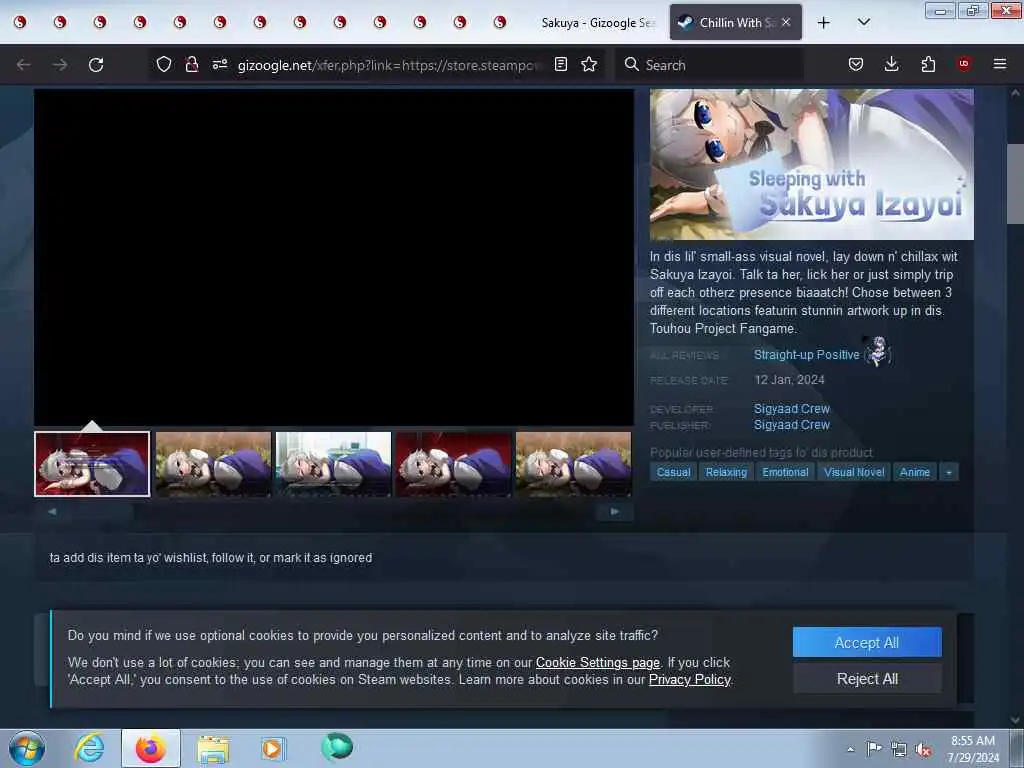Click the muted volume tray icon
The height and width of the screenshot is (768, 1024).
tap(923, 749)
